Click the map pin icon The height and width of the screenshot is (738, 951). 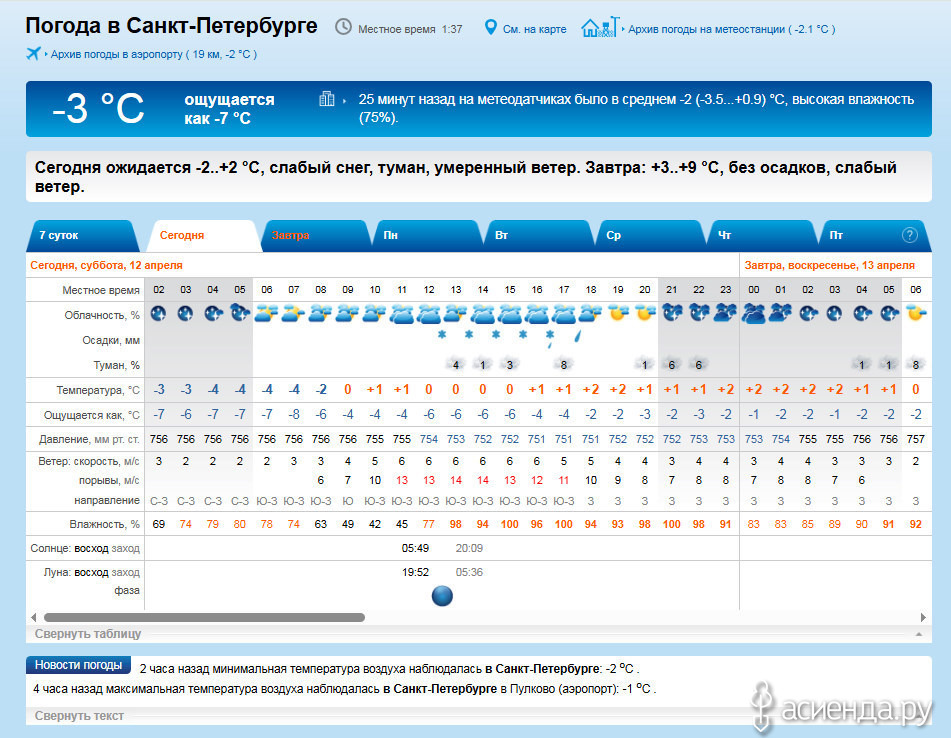(x=490, y=27)
